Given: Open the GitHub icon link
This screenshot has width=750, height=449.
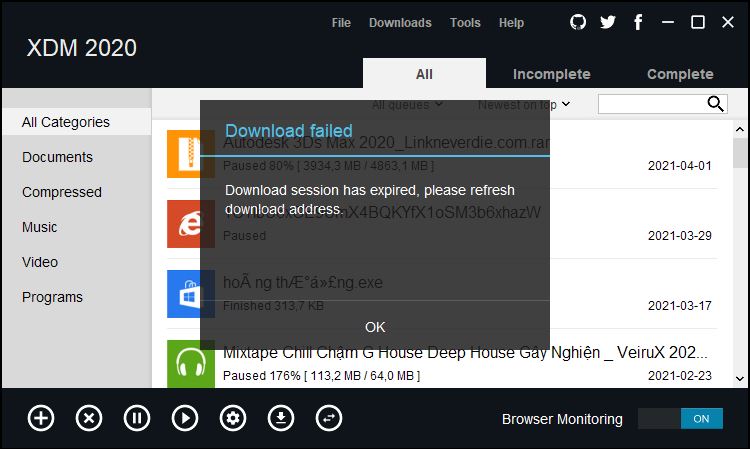Looking at the screenshot, I should 578,22.
